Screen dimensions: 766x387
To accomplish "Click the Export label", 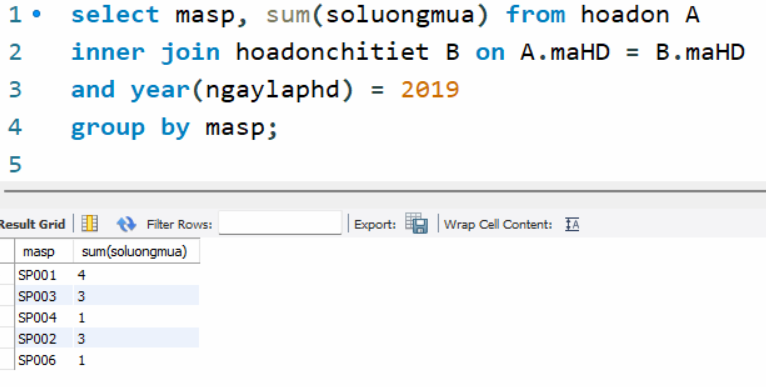I will [375, 225].
